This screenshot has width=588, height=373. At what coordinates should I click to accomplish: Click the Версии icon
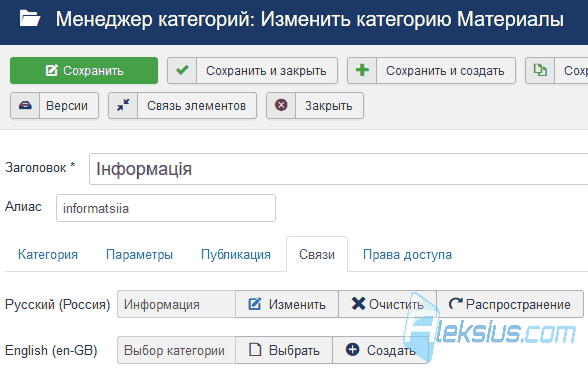tap(25, 105)
